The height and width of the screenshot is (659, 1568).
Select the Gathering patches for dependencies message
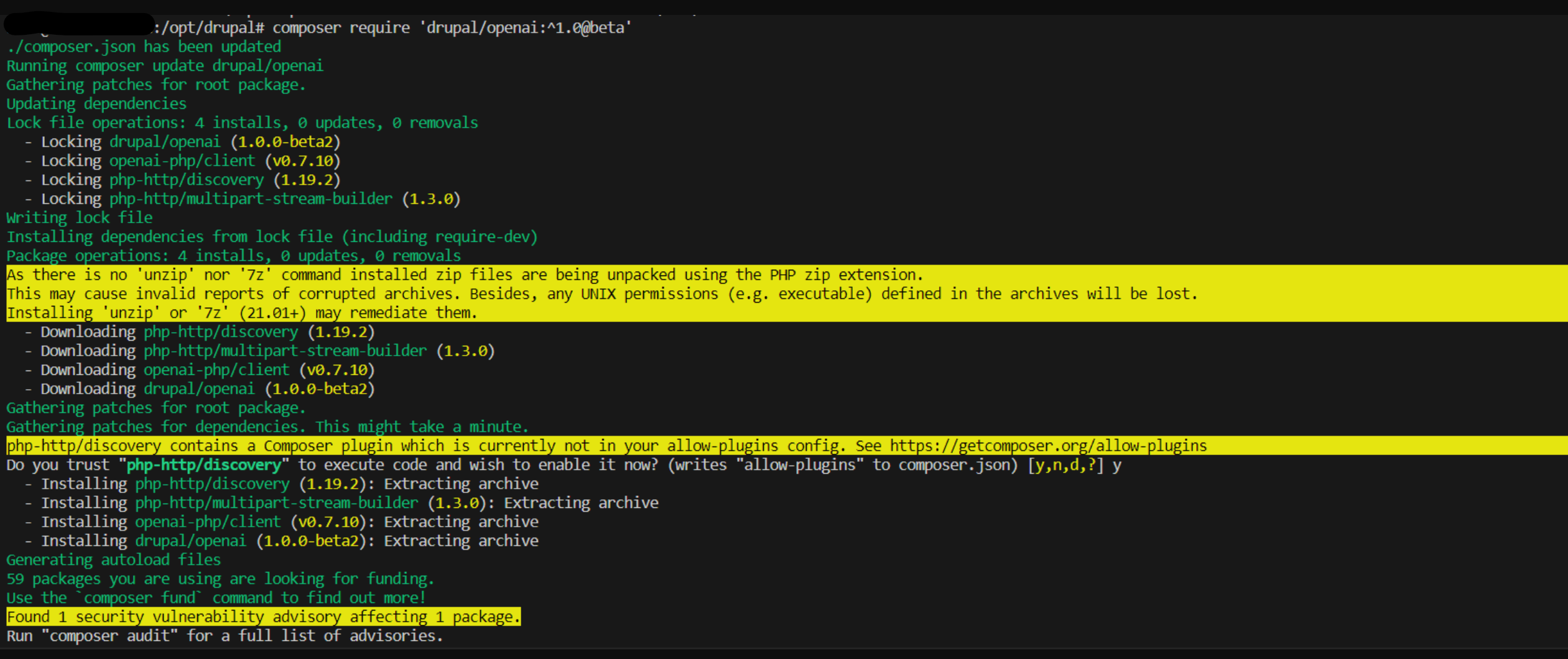pos(267,426)
